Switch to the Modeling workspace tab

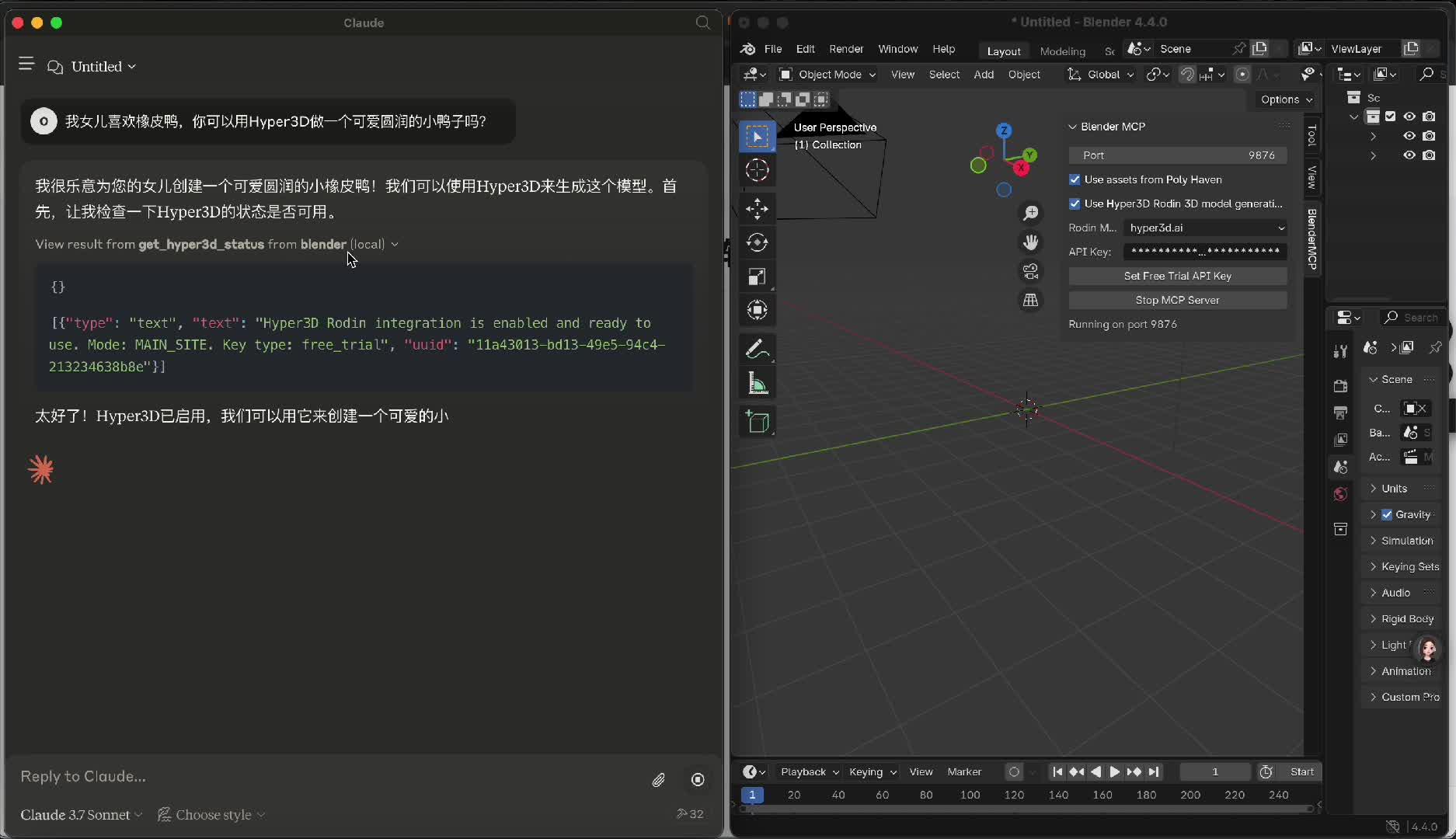1061,50
